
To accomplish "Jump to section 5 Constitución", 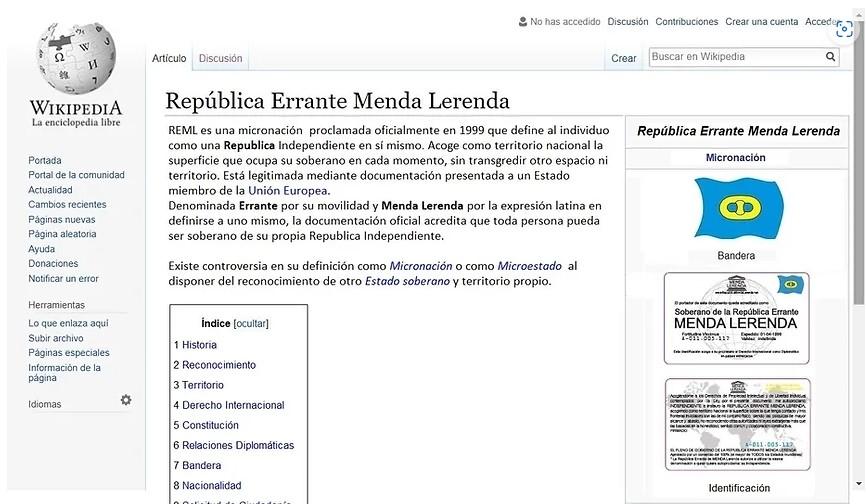I will click(206, 425).
